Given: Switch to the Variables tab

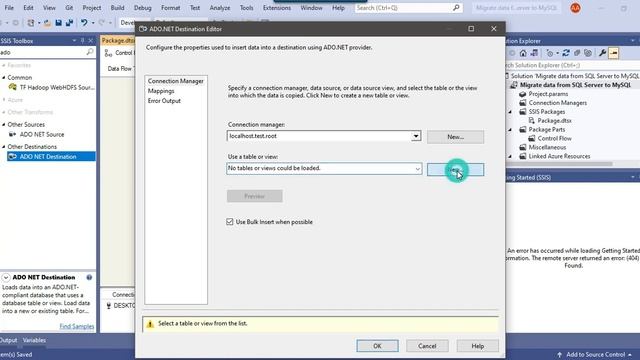Looking at the screenshot, I should [34, 340].
